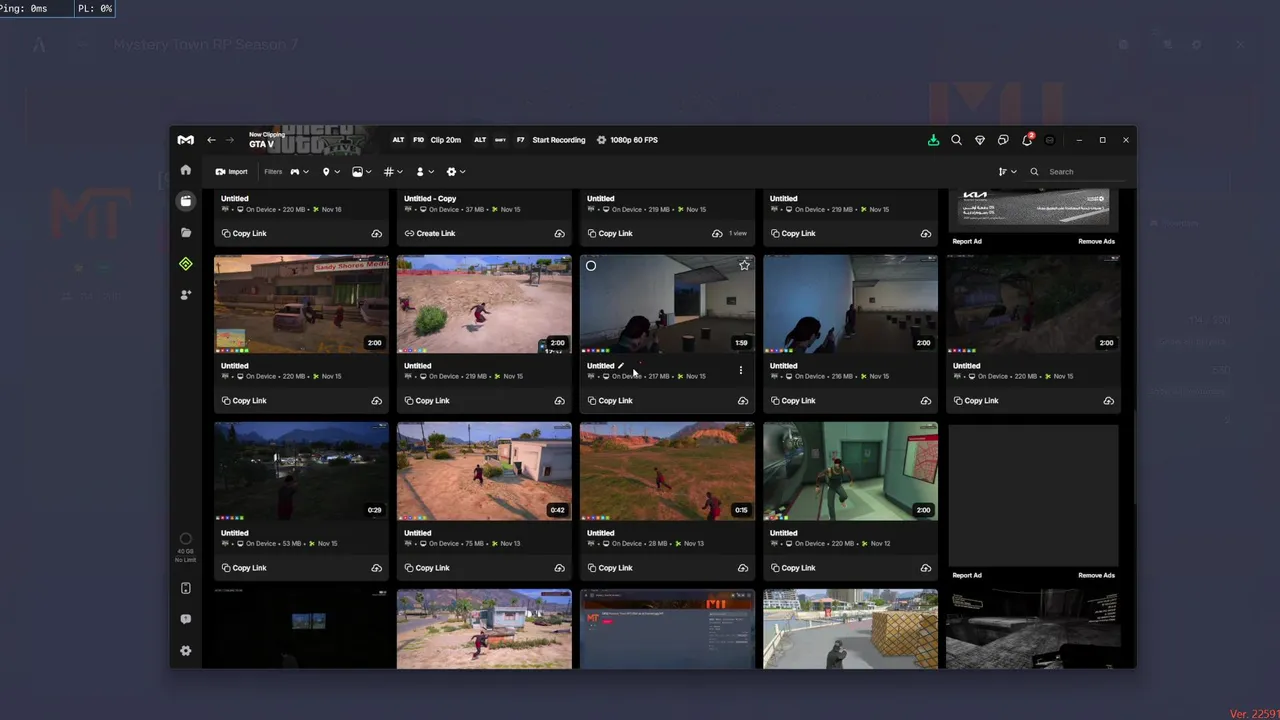
Task: Open the 0:42 clip thumbnail
Action: coord(484,471)
